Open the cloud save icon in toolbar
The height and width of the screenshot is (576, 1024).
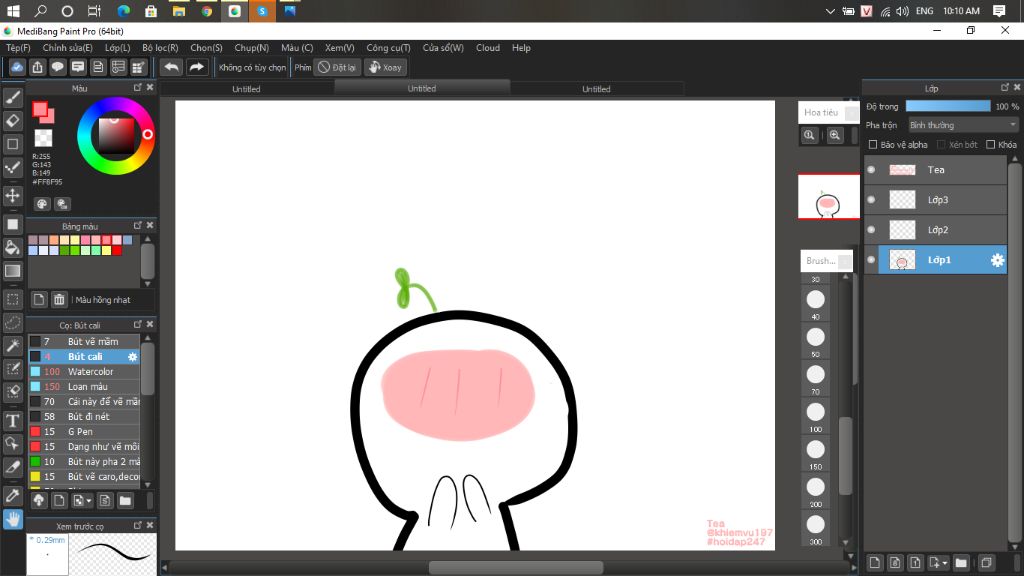tap(17, 67)
